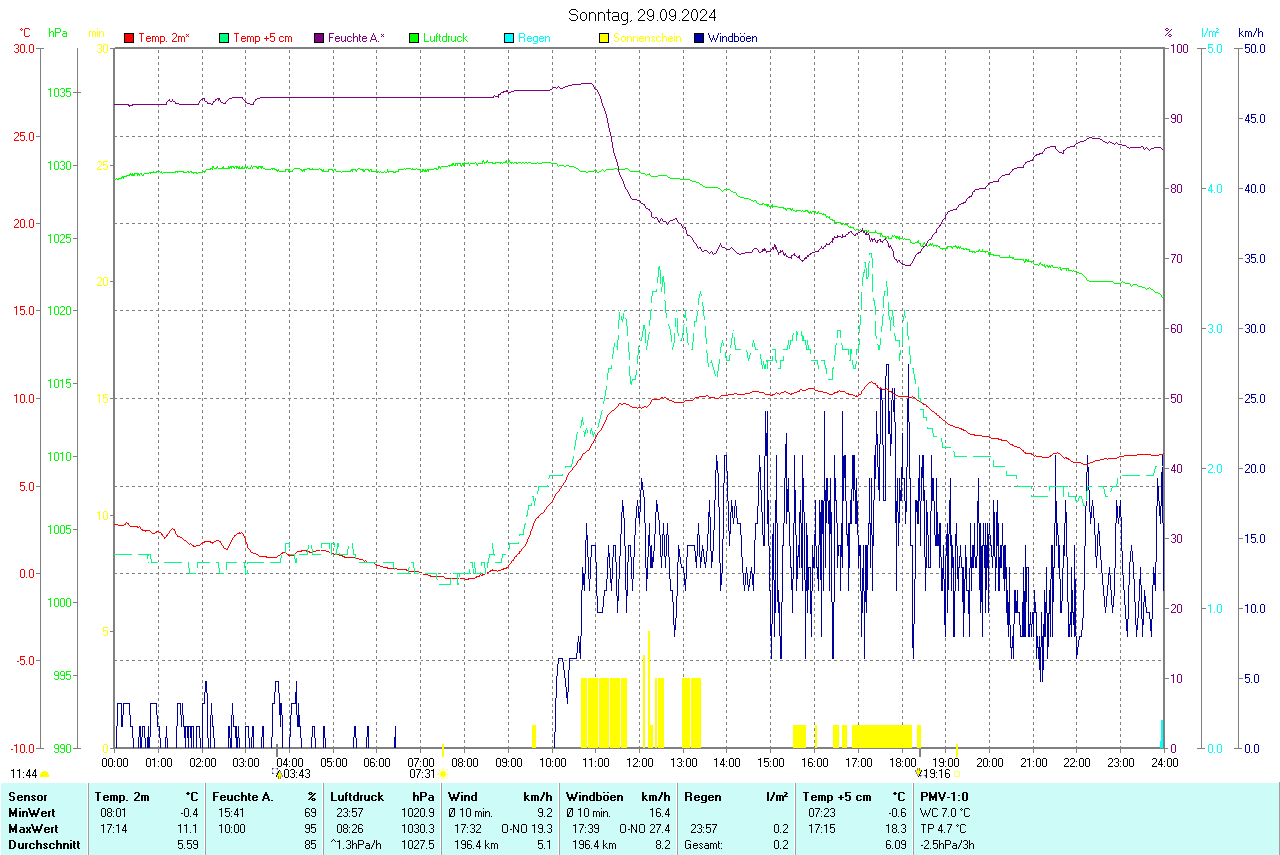This screenshot has width=1280, height=855.
Task: Select the 'Feuchte A.*' legend label
Action: [x=356, y=38]
